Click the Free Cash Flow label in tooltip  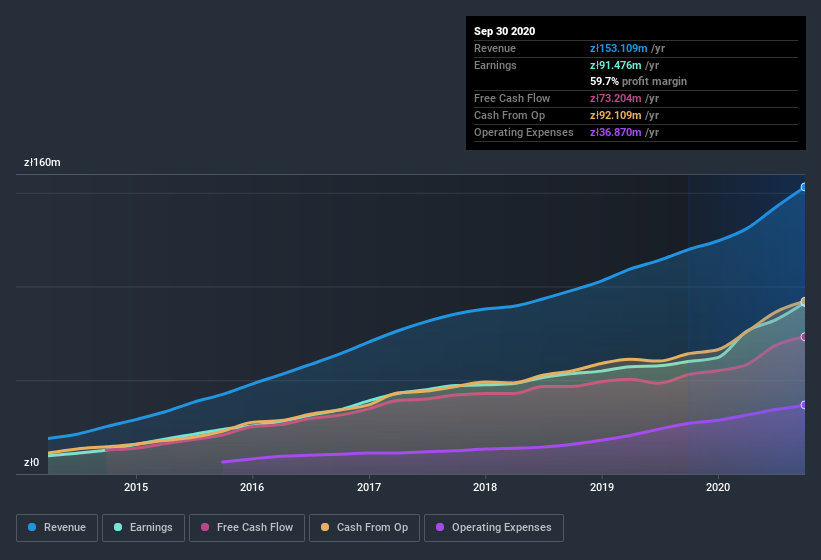click(x=512, y=98)
